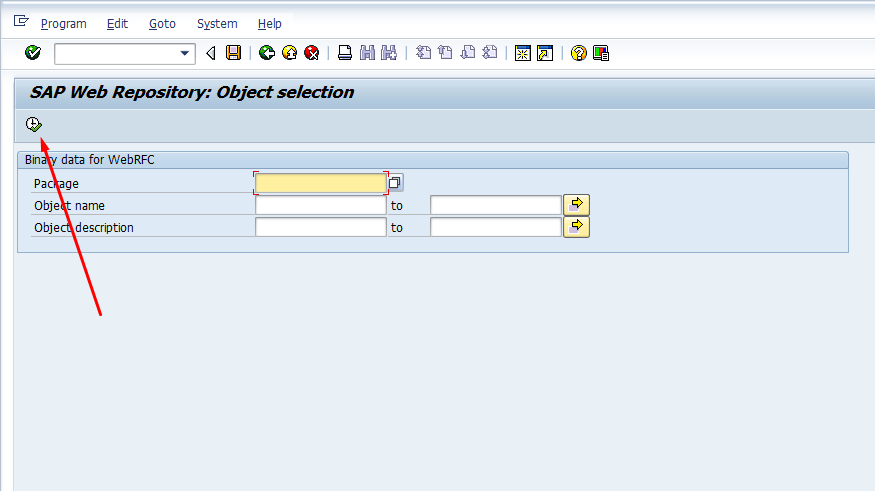This screenshot has width=875, height=491.
Task: Click the Create new session icon
Action: tap(523, 53)
